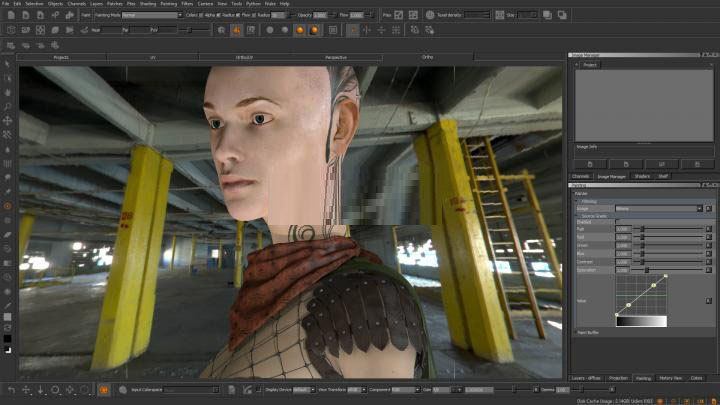720x405 pixels.
Task: Click the first orange icon in status bar
Action: coord(660,401)
